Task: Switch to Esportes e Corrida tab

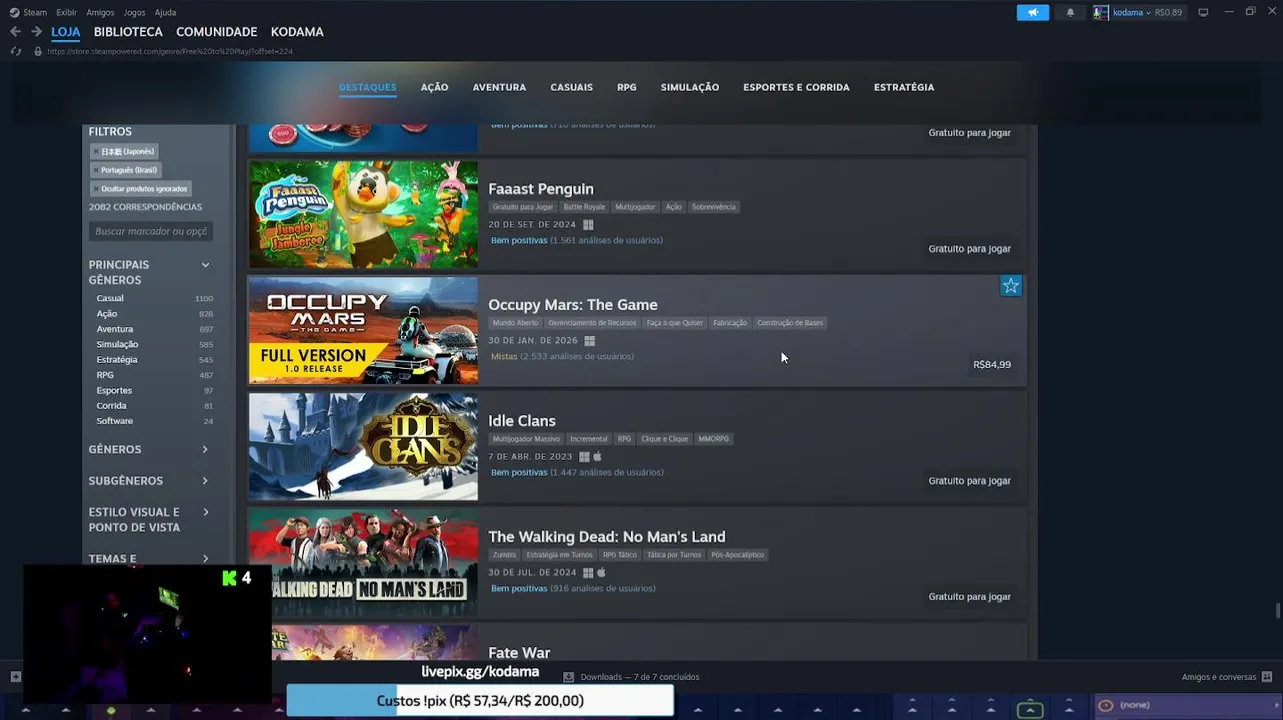Action: click(796, 87)
